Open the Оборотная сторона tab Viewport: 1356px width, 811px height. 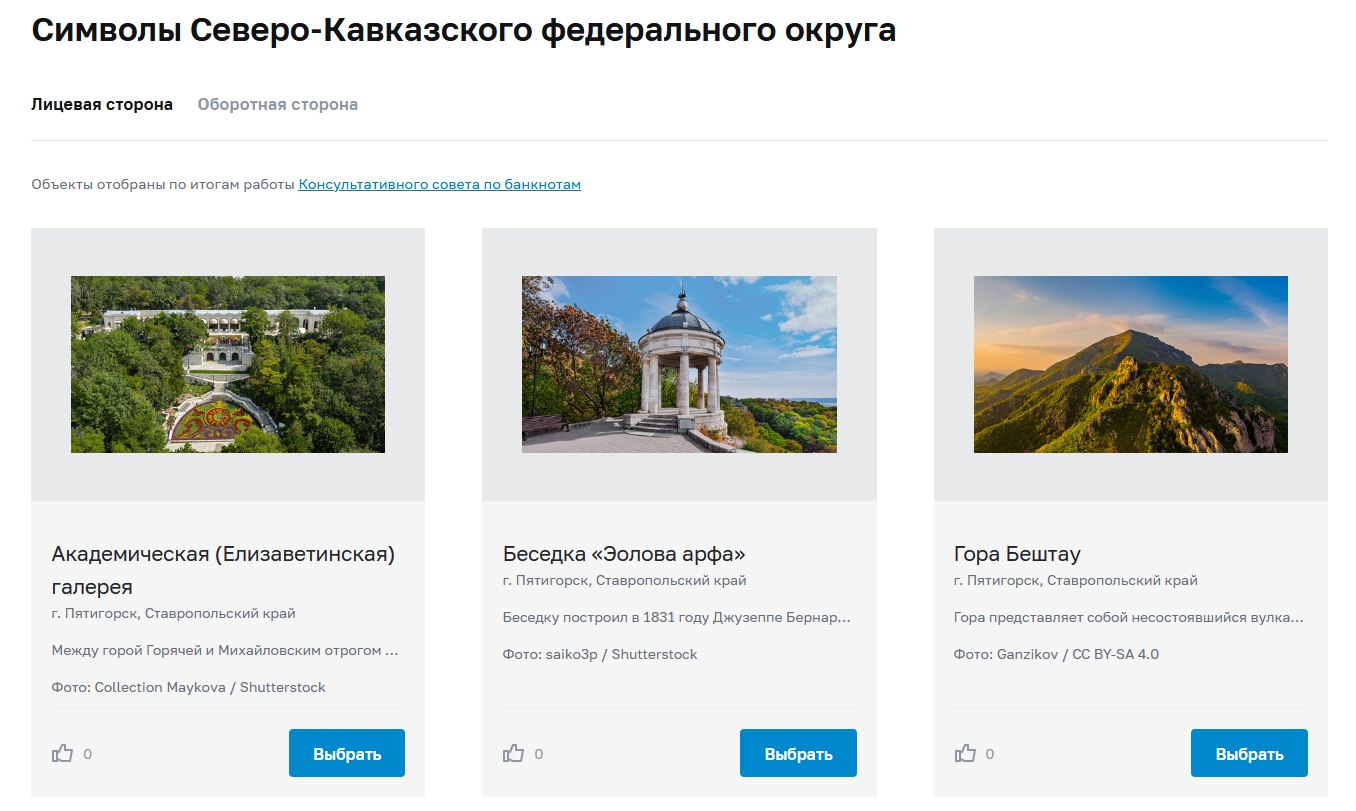point(278,105)
